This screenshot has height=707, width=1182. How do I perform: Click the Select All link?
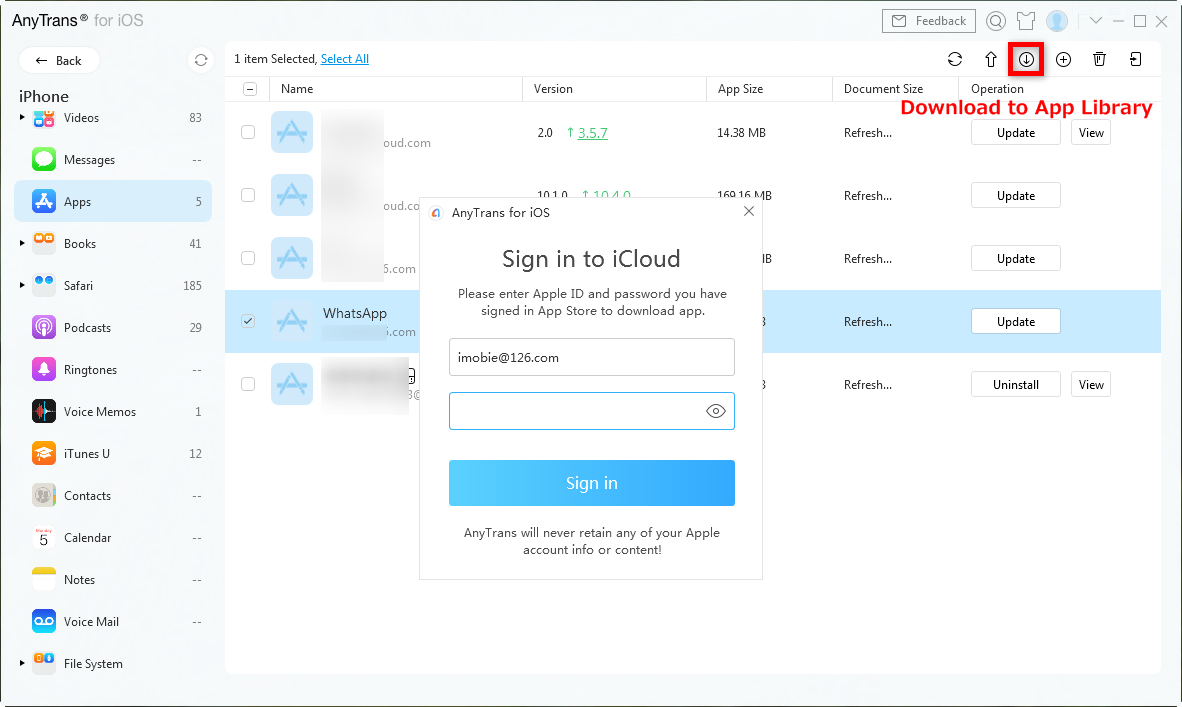click(344, 59)
